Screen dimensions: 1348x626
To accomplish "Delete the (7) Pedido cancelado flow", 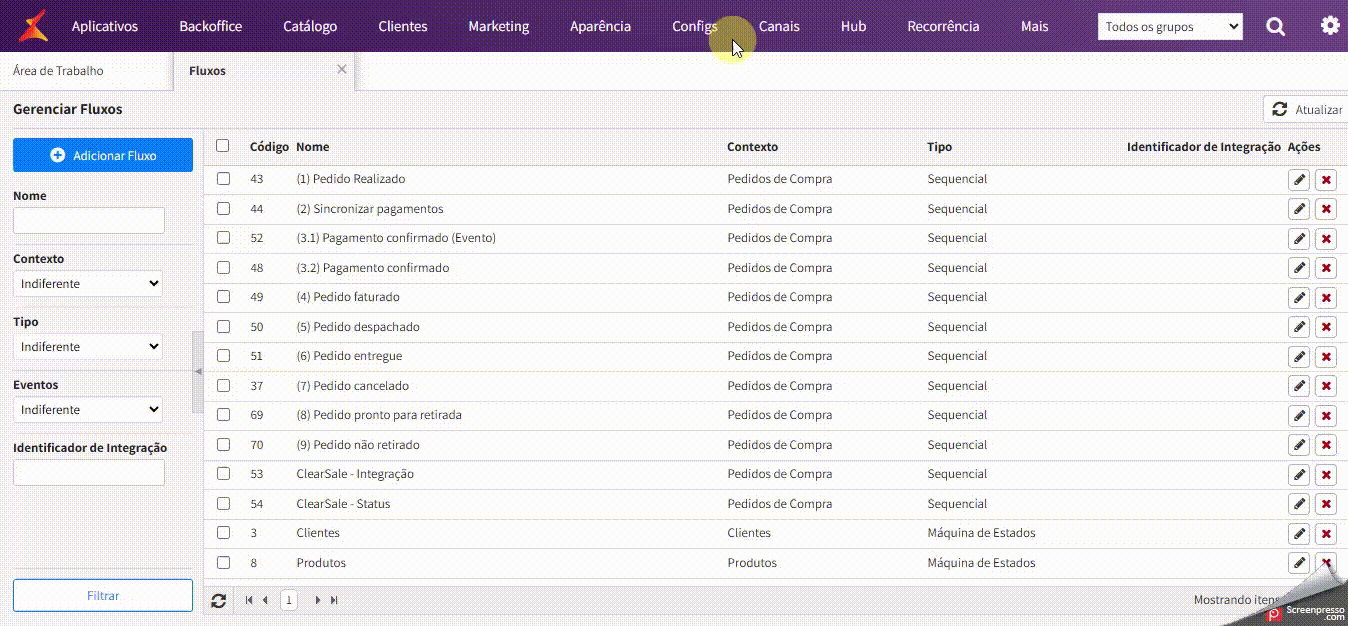I will point(1326,386).
